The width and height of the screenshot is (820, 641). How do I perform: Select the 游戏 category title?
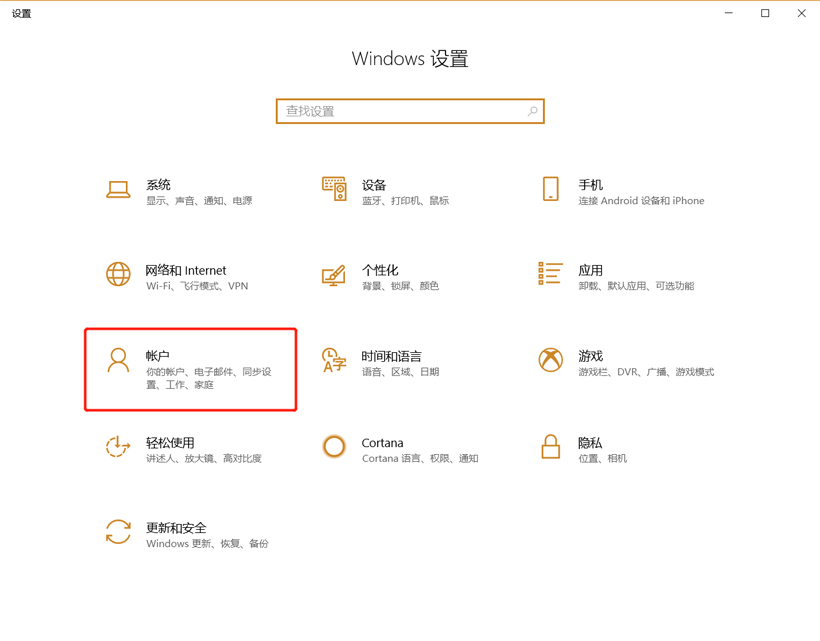590,356
